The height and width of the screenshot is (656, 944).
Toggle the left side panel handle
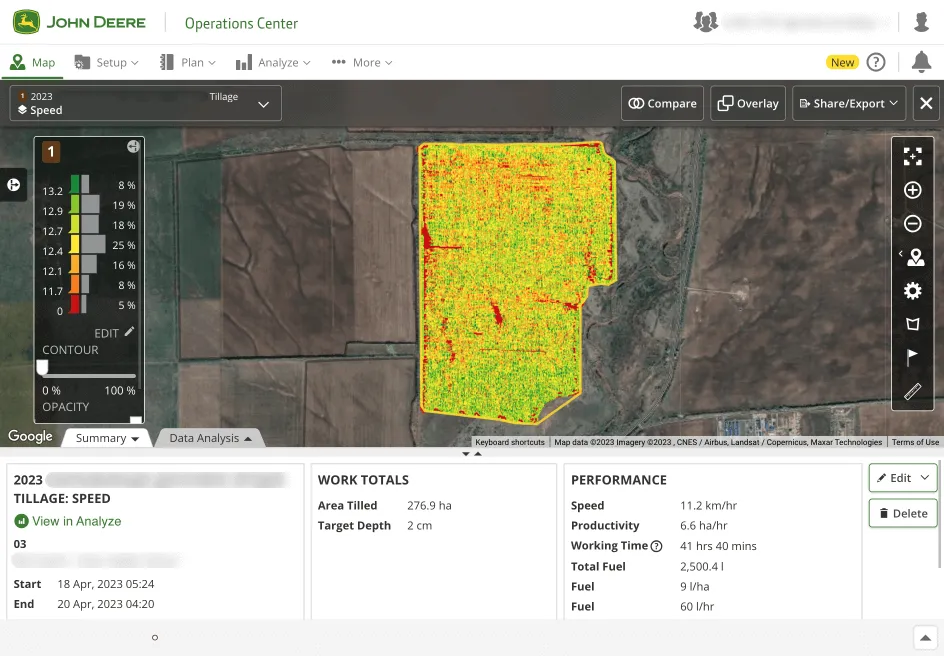[x=13, y=185]
